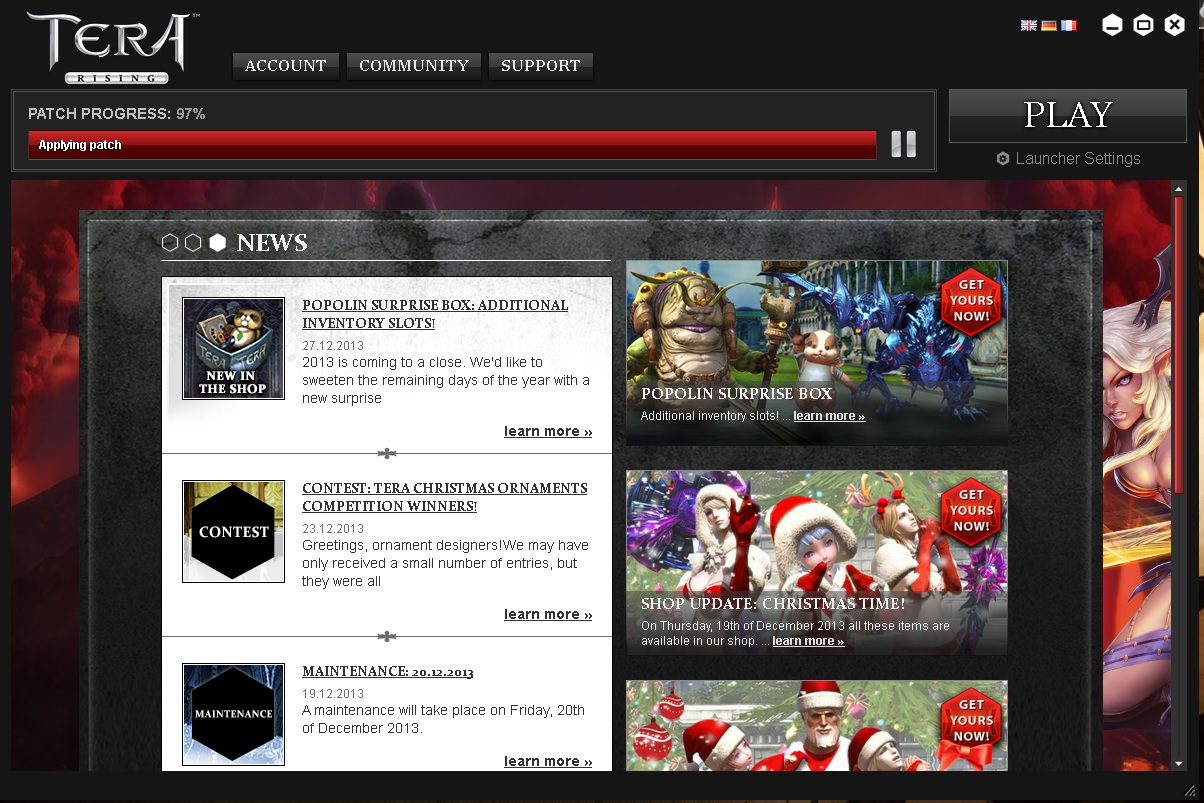The width and height of the screenshot is (1204, 803).
Task: Open Maintenance 20.12.2013 headline
Action: pos(388,672)
